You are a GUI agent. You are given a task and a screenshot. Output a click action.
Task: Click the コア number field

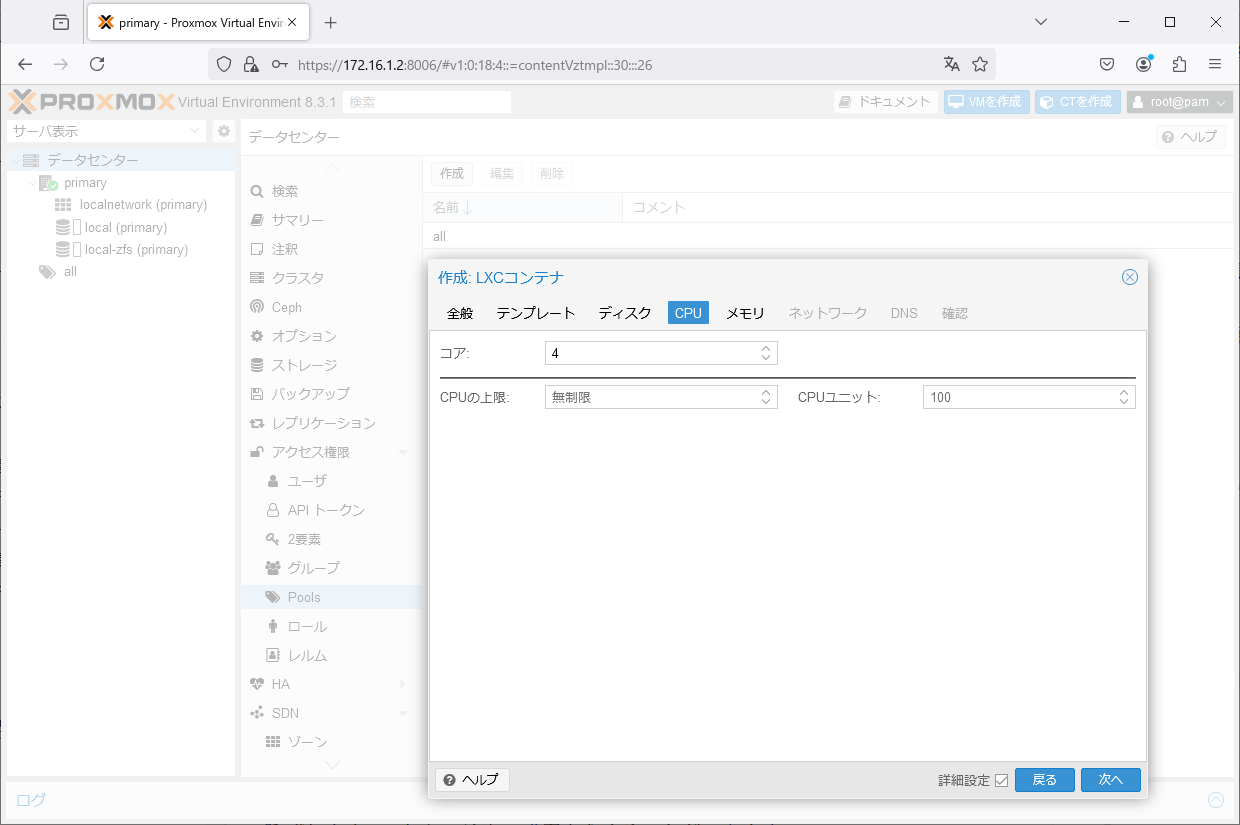pos(650,353)
